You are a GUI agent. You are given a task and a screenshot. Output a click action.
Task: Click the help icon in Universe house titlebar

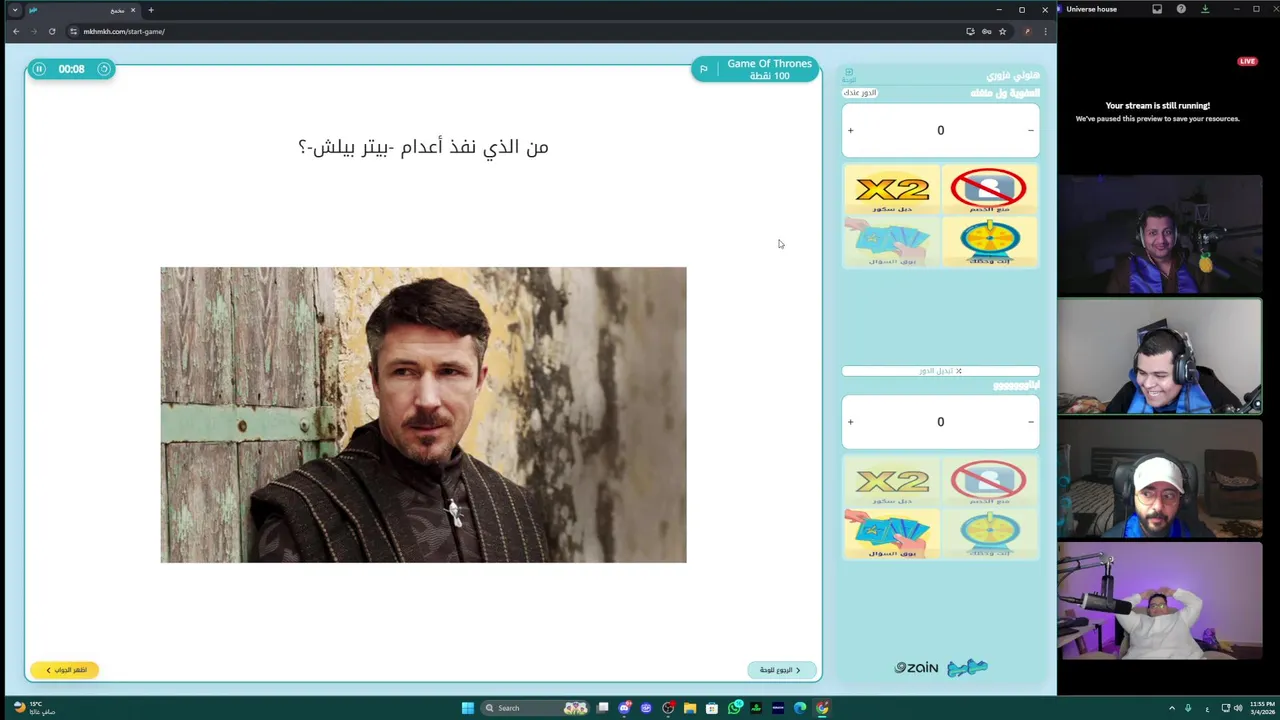pos(1181,9)
